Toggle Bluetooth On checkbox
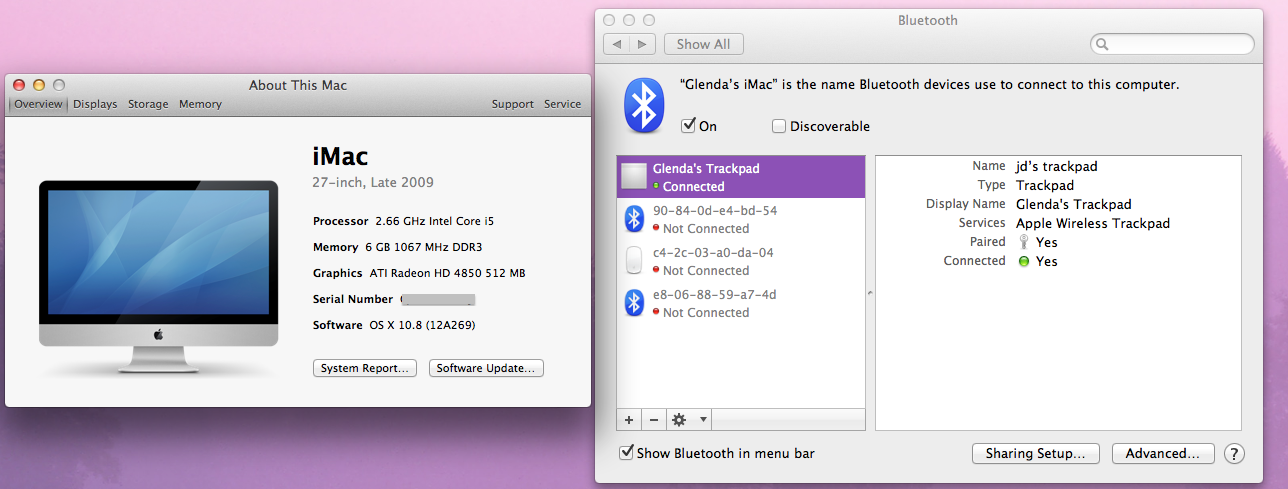 (688, 126)
